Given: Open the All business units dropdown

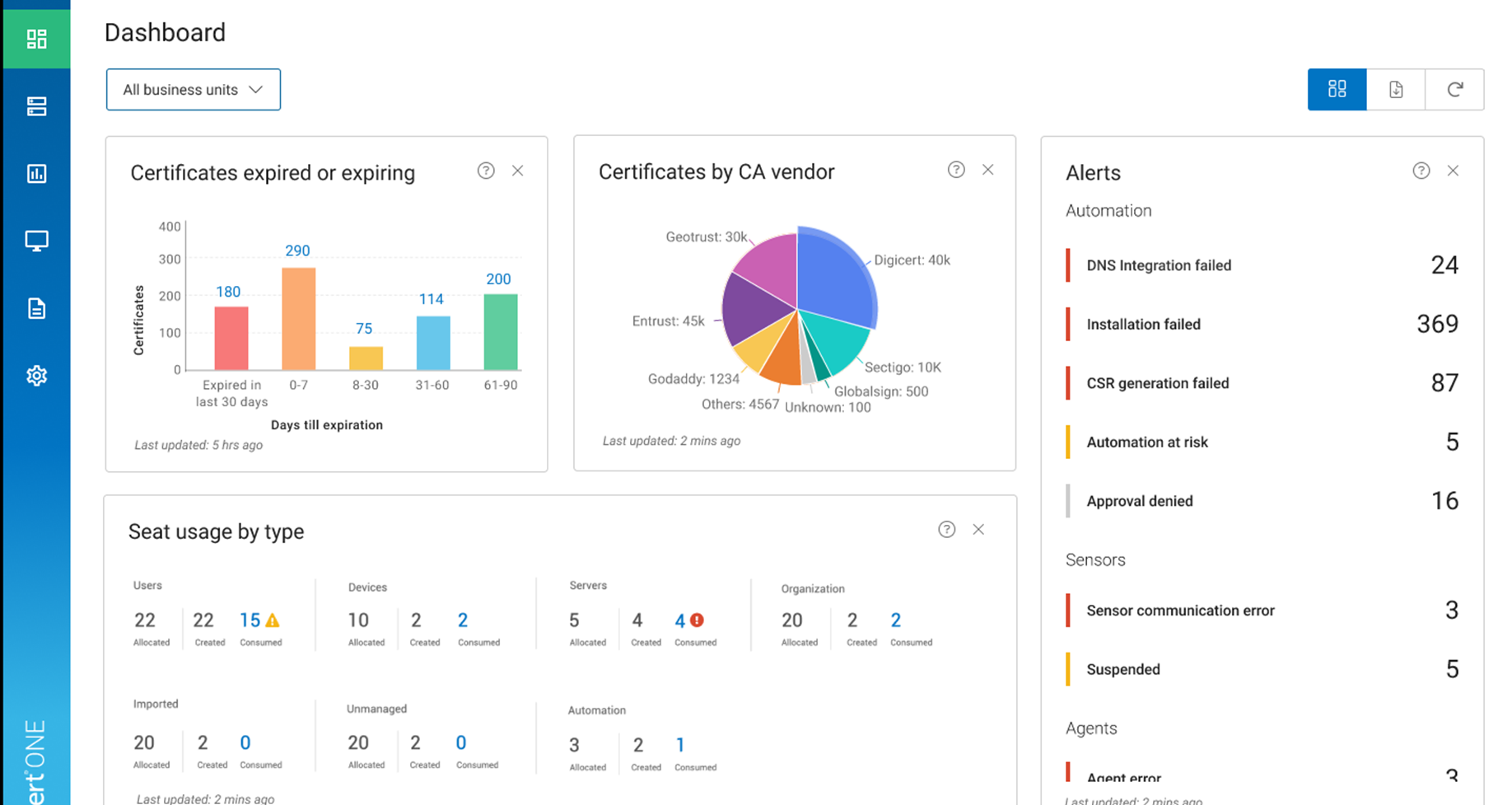Looking at the screenshot, I should tap(193, 89).
